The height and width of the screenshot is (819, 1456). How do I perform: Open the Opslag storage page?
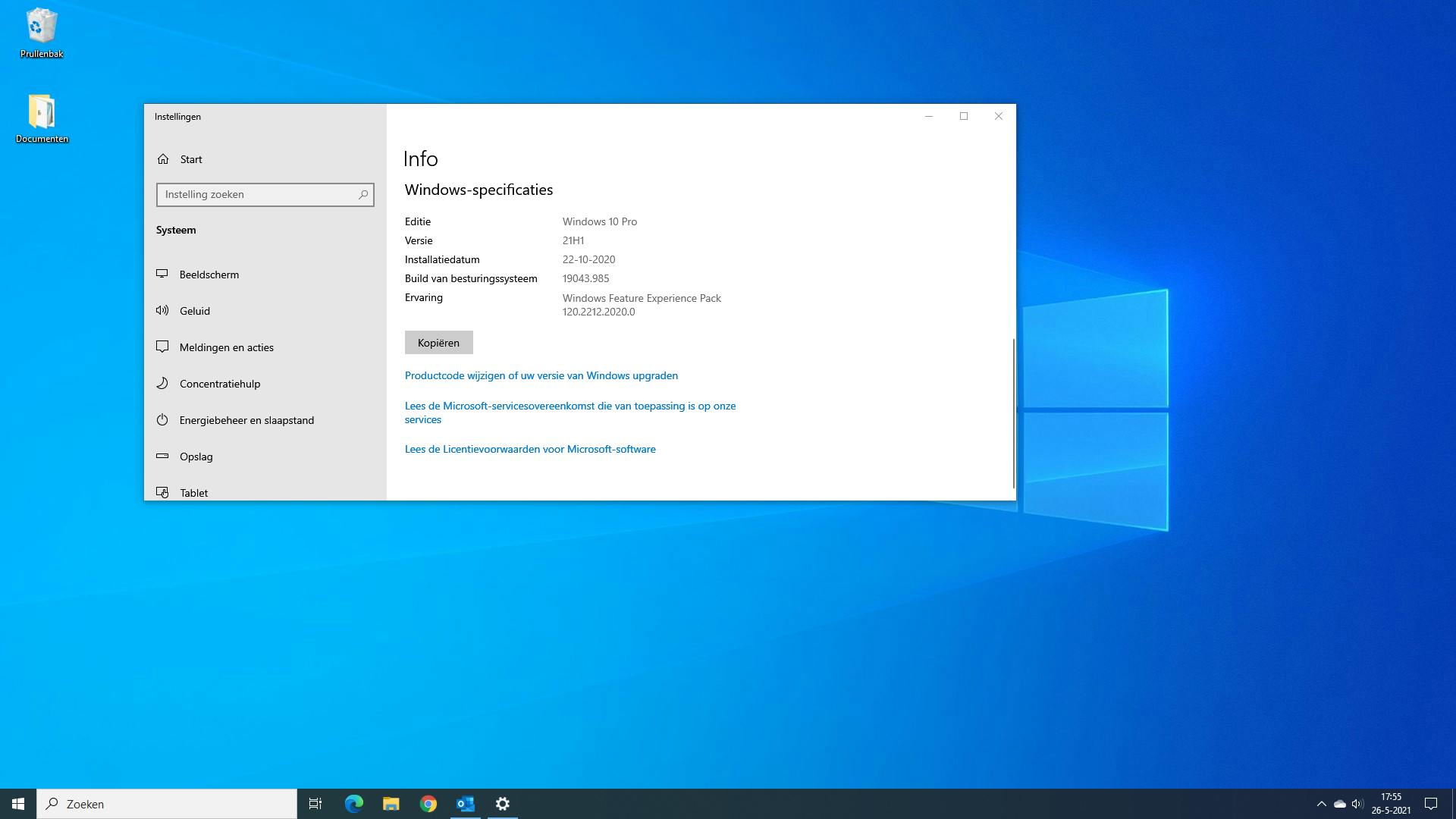(x=196, y=457)
